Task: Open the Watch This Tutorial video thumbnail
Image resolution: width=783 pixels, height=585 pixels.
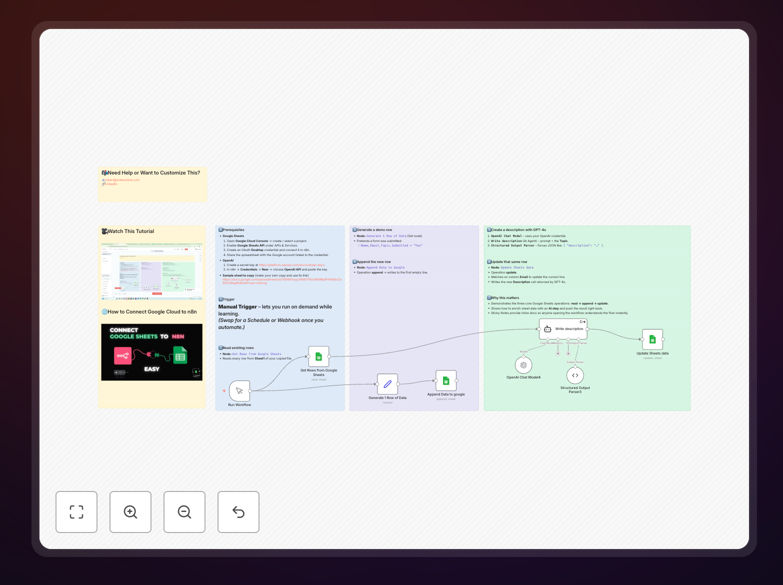Action: (152, 270)
